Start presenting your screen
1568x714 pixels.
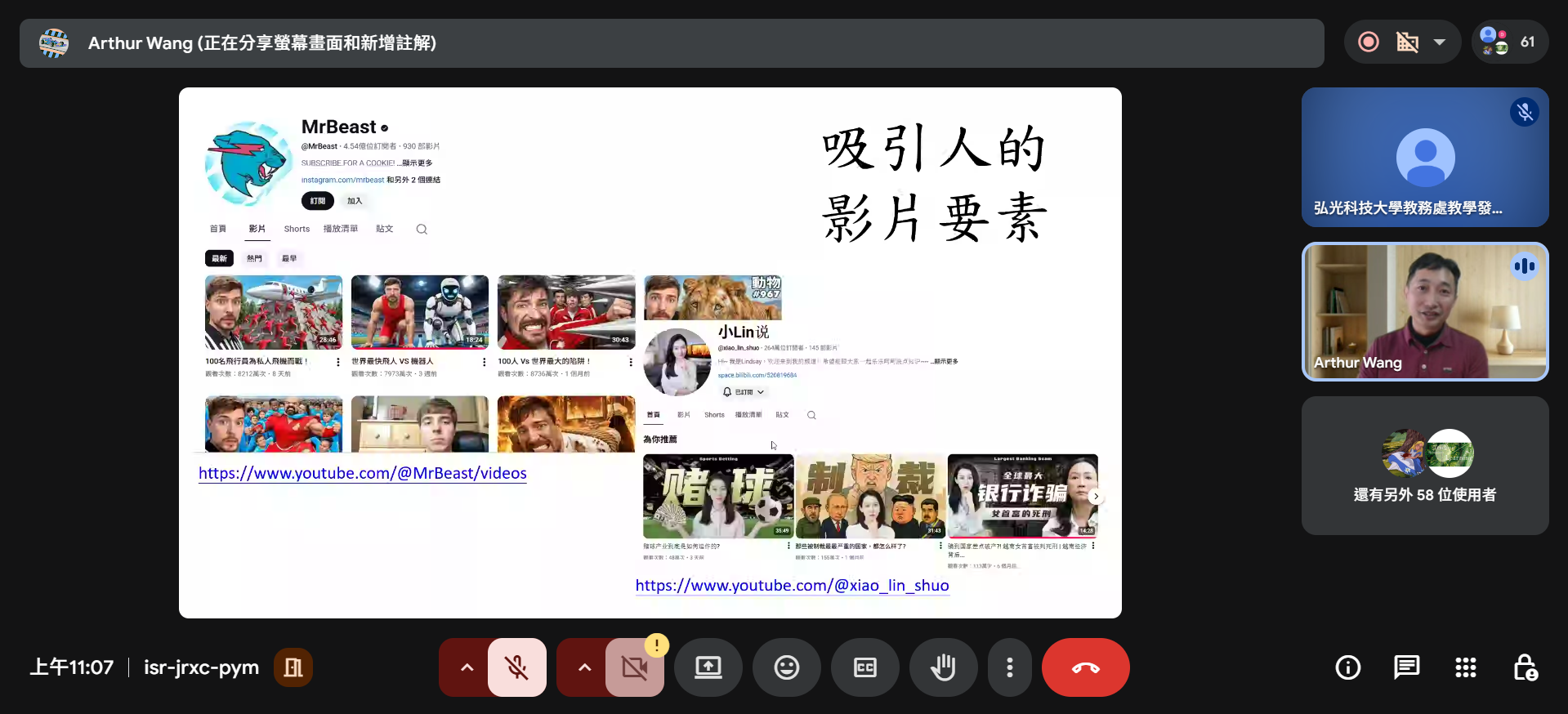tap(708, 667)
